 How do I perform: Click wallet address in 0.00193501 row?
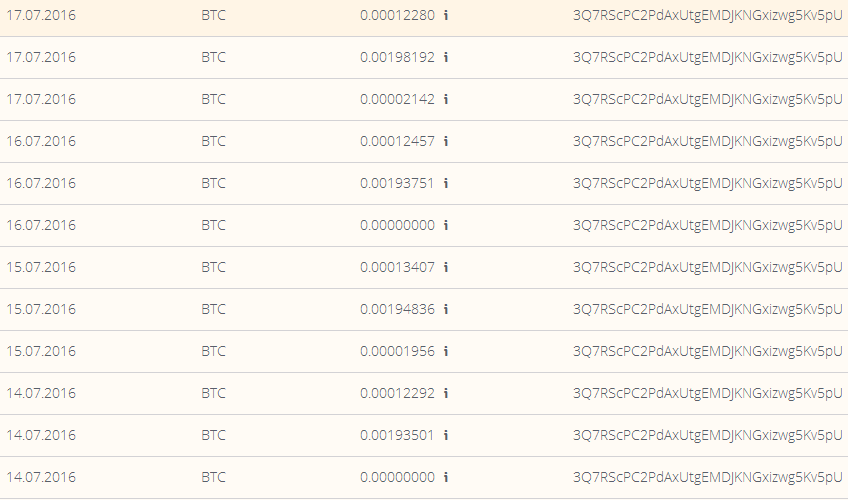[707, 436]
